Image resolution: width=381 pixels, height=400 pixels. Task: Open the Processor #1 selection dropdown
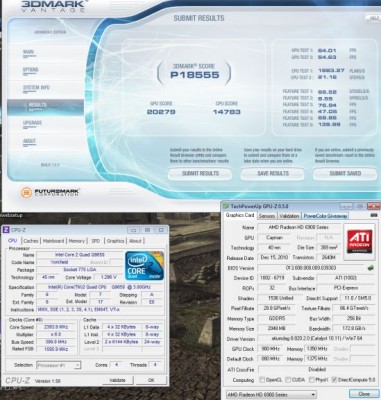[x=58, y=365]
